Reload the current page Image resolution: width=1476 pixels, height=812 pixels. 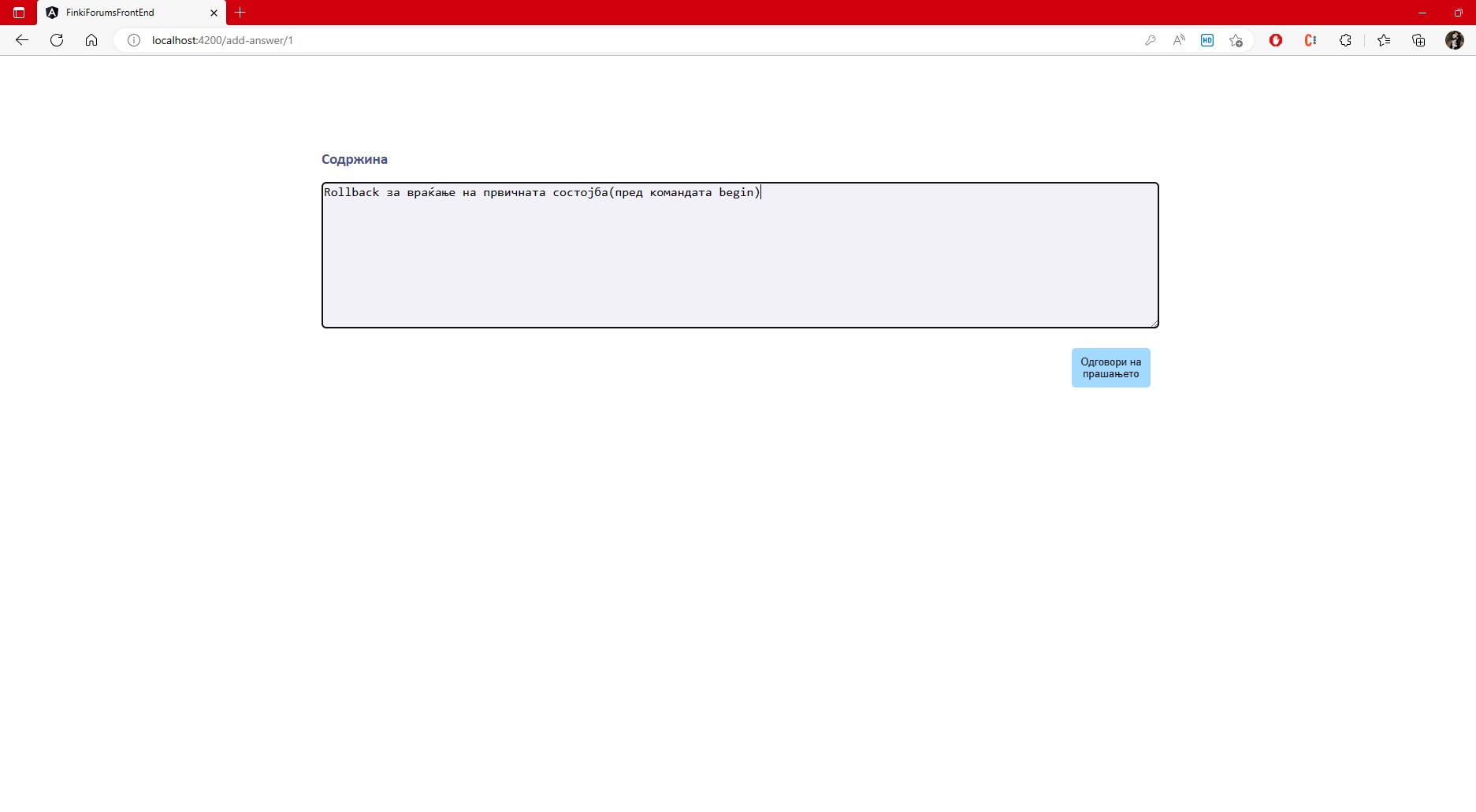click(57, 40)
